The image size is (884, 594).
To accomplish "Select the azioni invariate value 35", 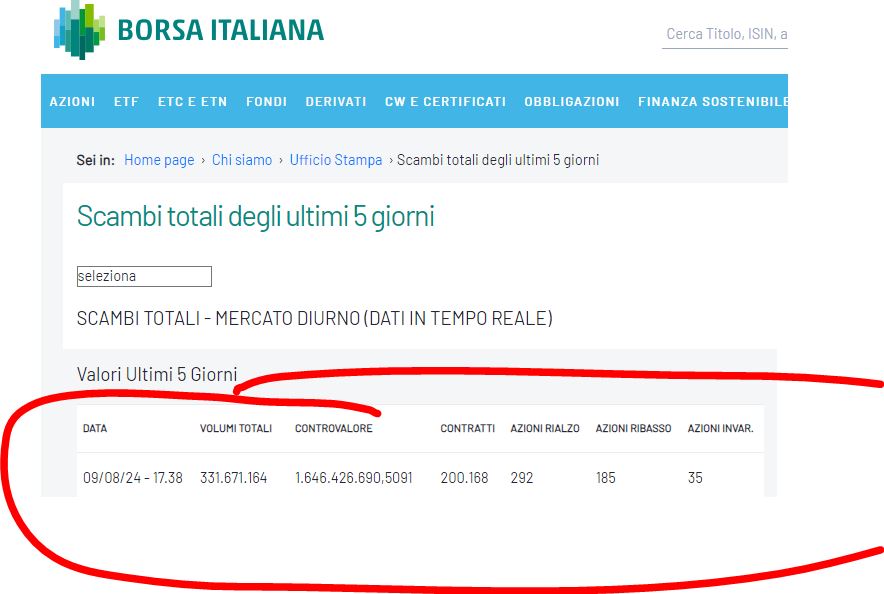I will pyautogui.click(x=695, y=478).
